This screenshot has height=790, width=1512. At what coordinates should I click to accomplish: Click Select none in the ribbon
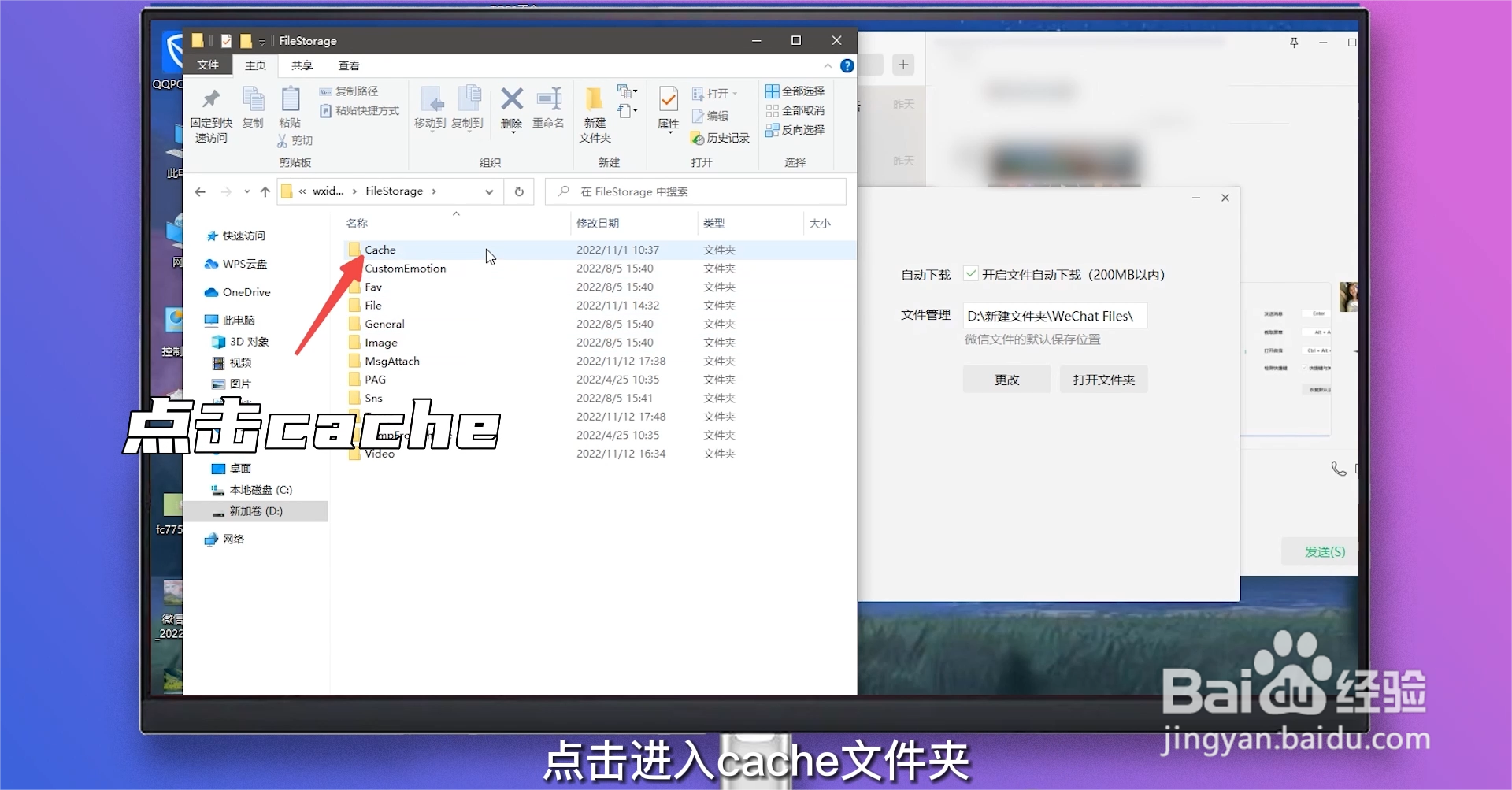795,110
